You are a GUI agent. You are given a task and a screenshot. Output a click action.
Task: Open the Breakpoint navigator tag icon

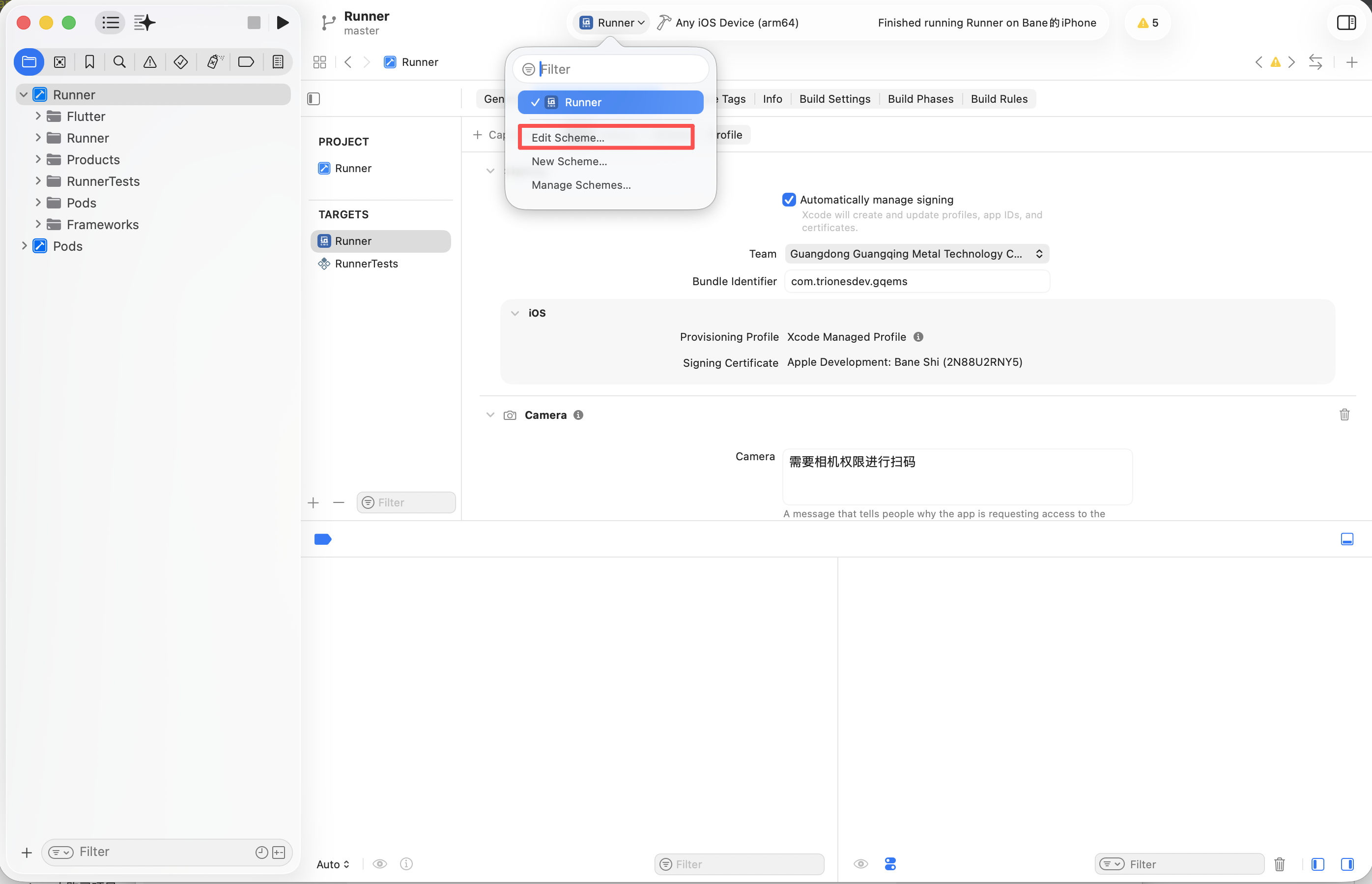[246, 62]
